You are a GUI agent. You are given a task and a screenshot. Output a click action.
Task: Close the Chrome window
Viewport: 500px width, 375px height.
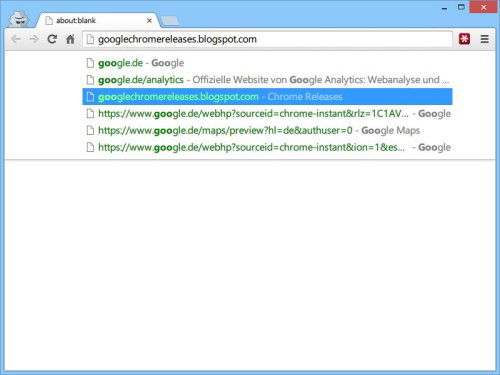click(x=483, y=7)
